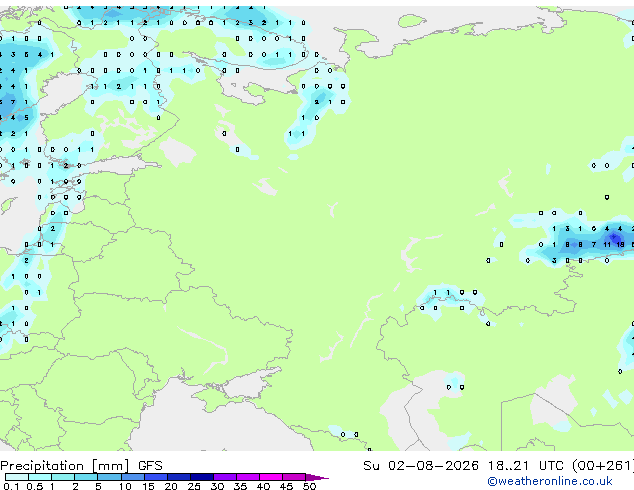
Task: Click the legend swatch between 0.1 and 0.5
Action: tap(17, 477)
